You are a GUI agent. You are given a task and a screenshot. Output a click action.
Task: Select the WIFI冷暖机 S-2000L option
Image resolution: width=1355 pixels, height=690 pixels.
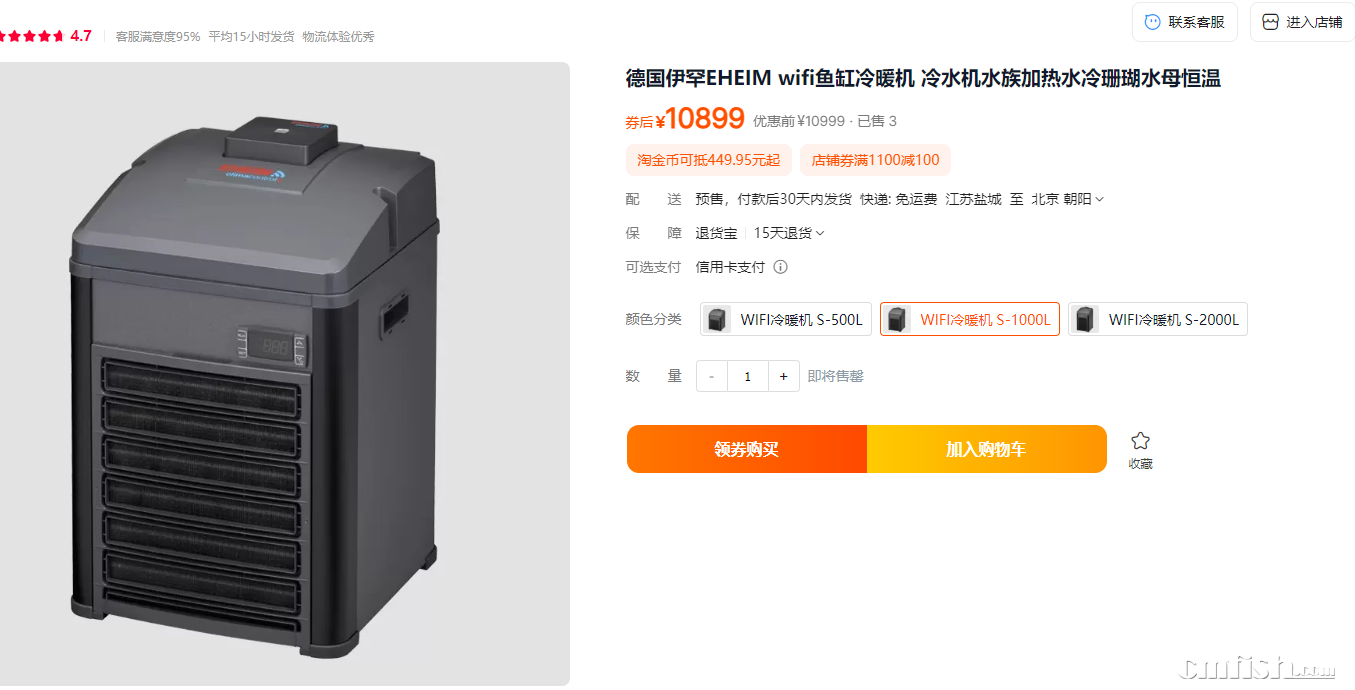1158,320
